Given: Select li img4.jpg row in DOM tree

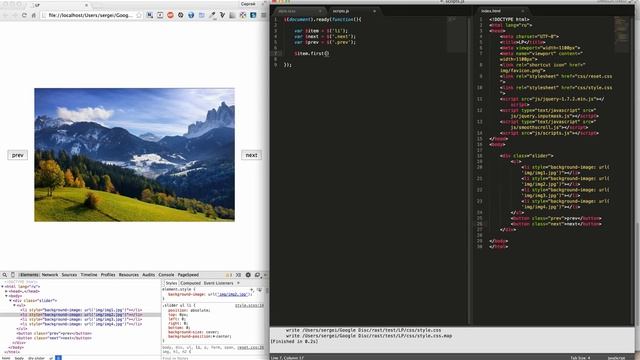Looking at the screenshot, I should click(x=81, y=324).
